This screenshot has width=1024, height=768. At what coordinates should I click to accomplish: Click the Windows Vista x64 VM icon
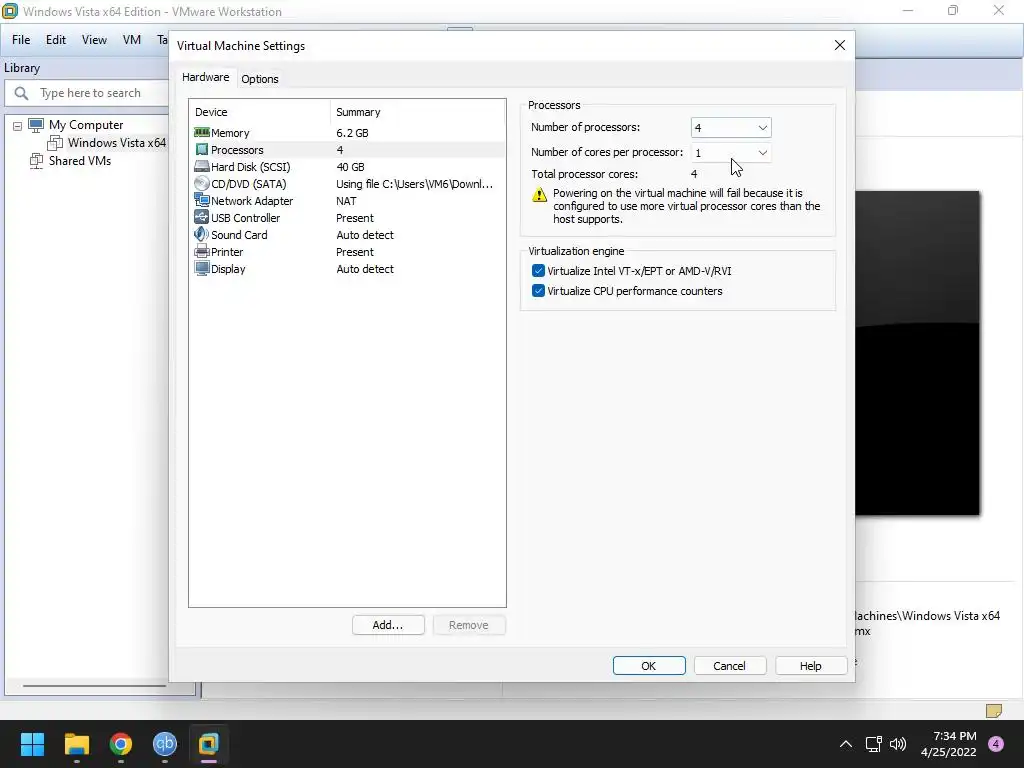coord(56,142)
